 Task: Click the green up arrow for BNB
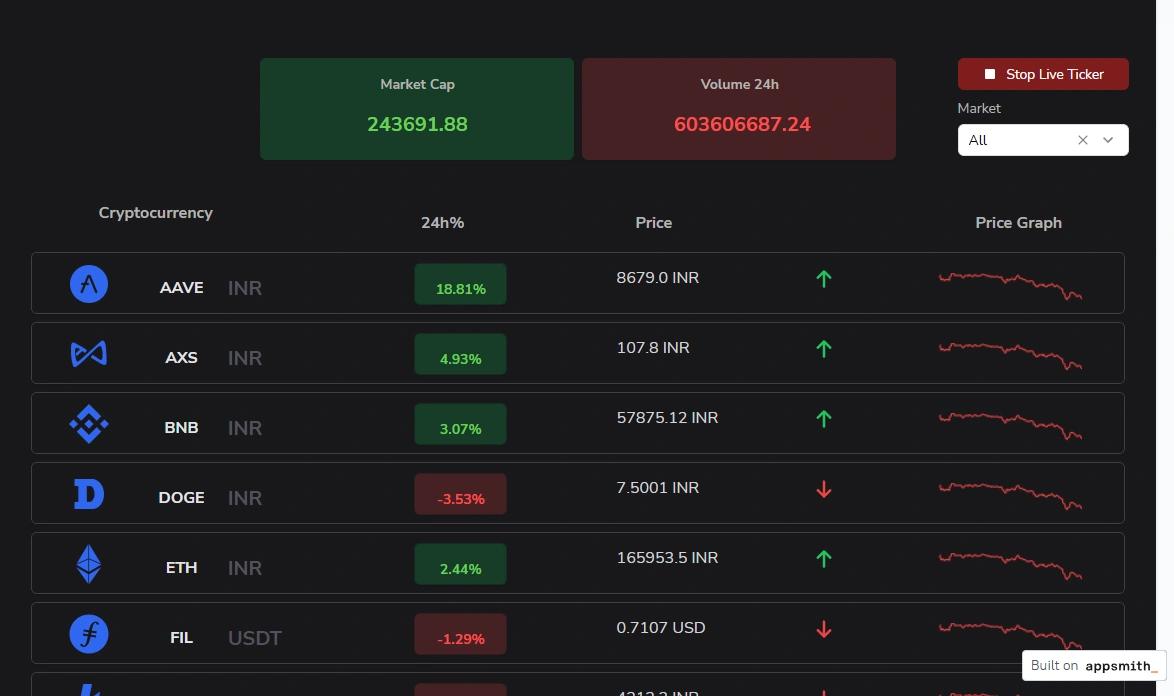[824, 419]
